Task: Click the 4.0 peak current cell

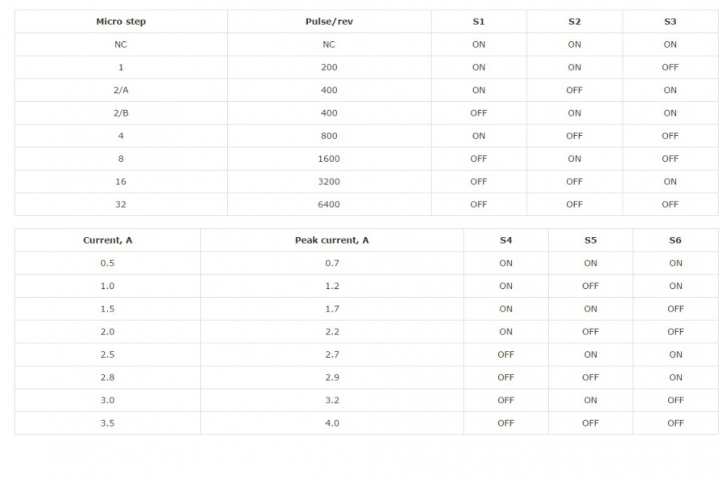Action: (x=332, y=423)
